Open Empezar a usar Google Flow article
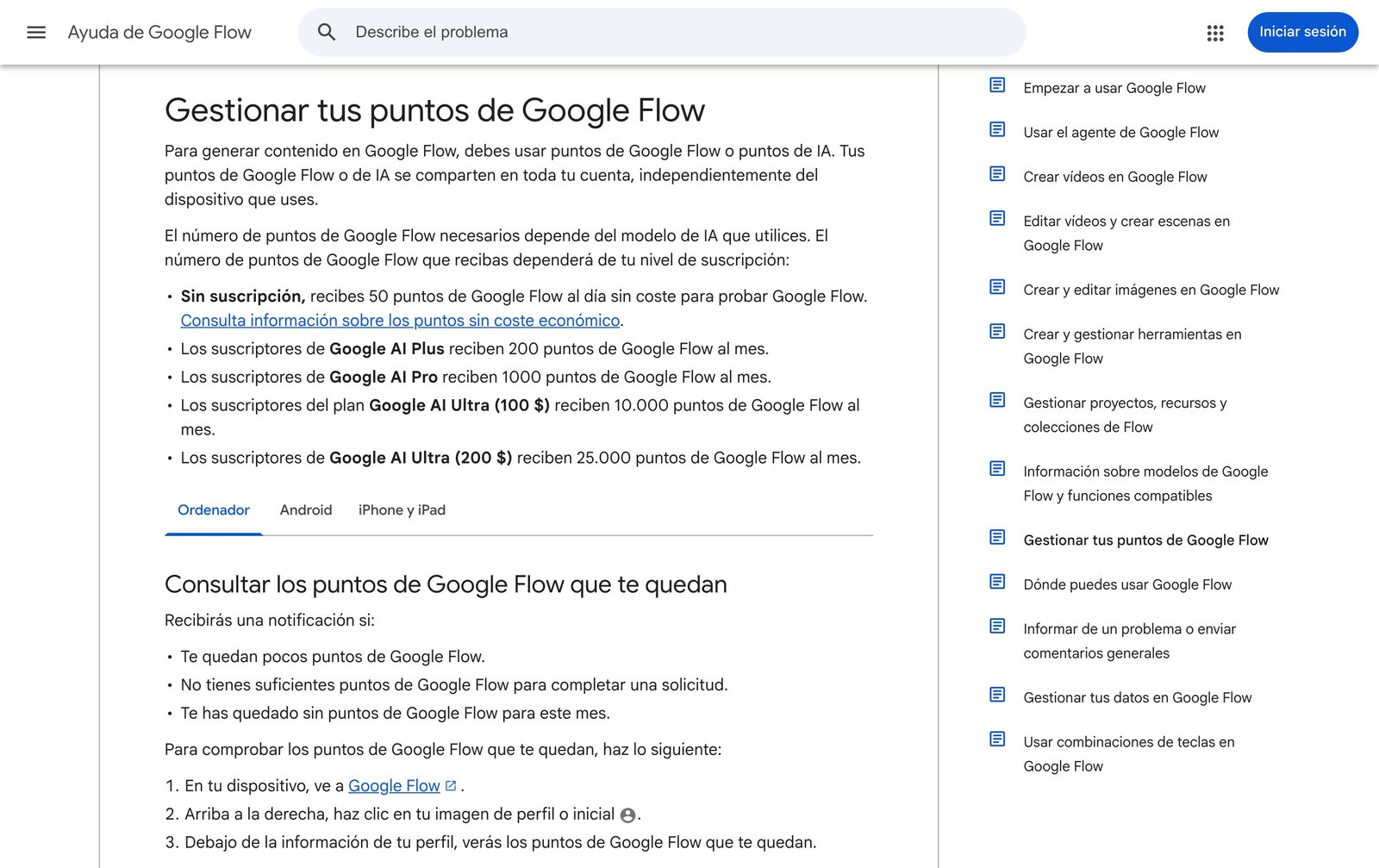Screen dimensions: 1379x868 [x=1114, y=88]
